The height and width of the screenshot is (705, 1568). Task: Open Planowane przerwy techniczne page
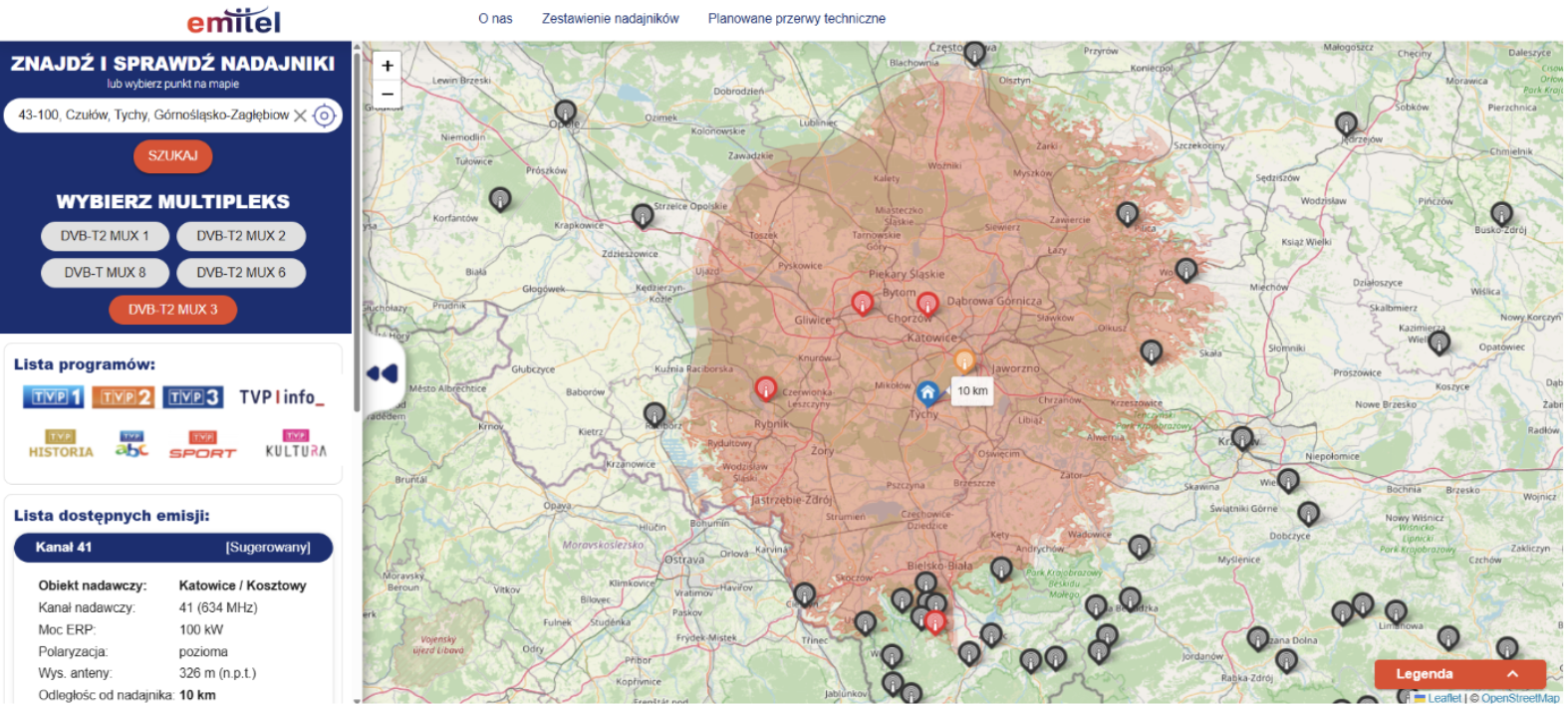click(x=796, y=19)
